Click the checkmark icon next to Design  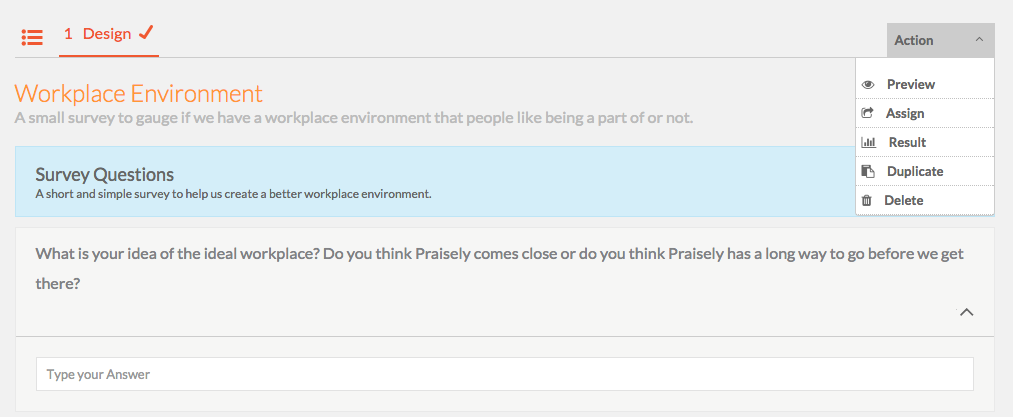pos(146,32)
